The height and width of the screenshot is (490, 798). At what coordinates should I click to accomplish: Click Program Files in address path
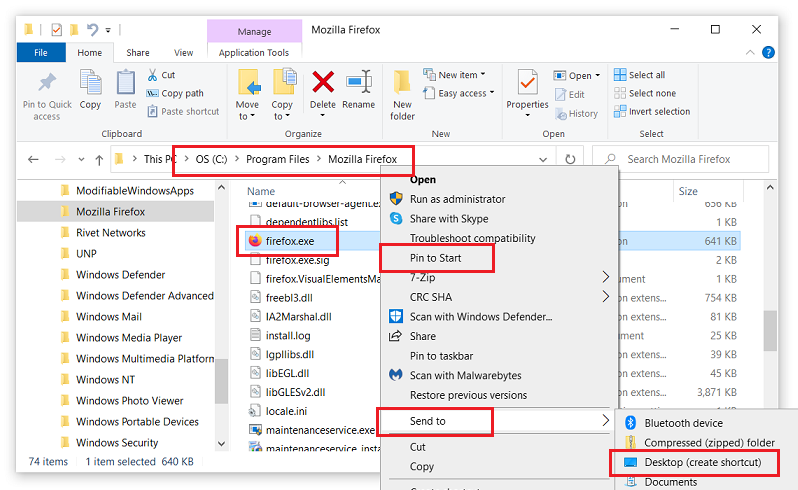coord(277,159)
